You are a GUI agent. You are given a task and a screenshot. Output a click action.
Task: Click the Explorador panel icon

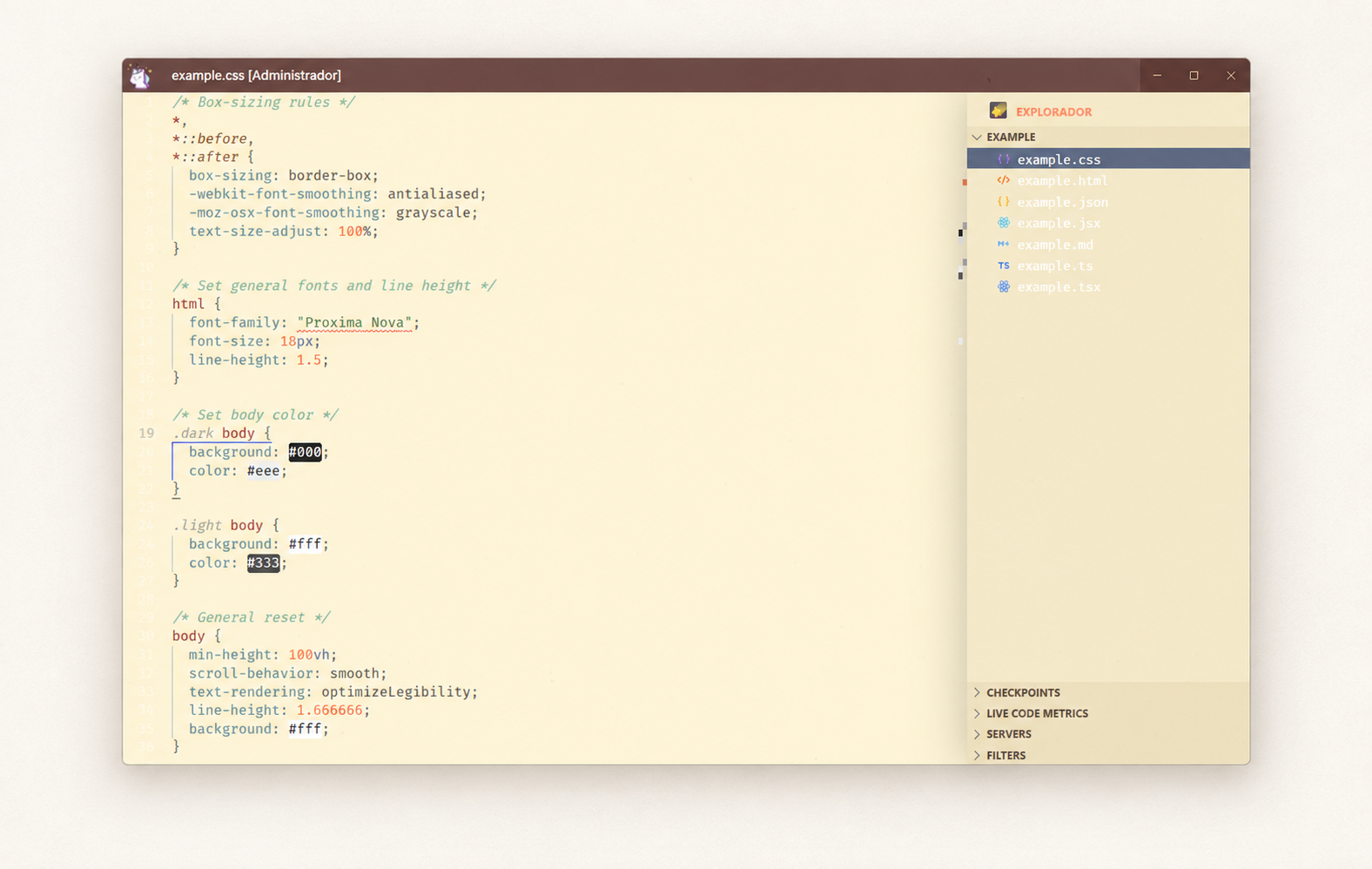click(998, 111)
